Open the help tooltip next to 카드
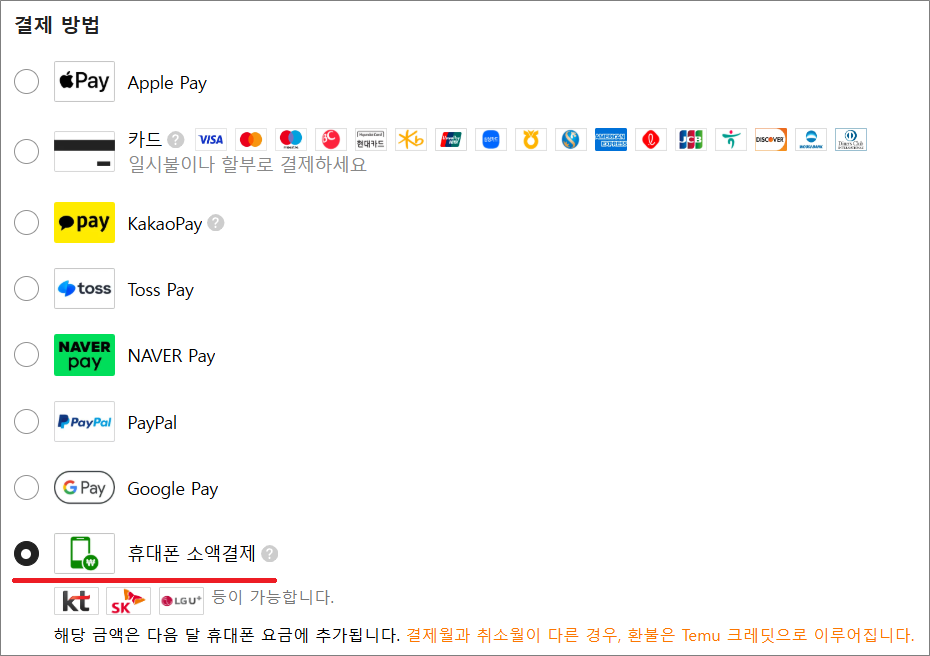The image size is (930, 656). point(174,139)
